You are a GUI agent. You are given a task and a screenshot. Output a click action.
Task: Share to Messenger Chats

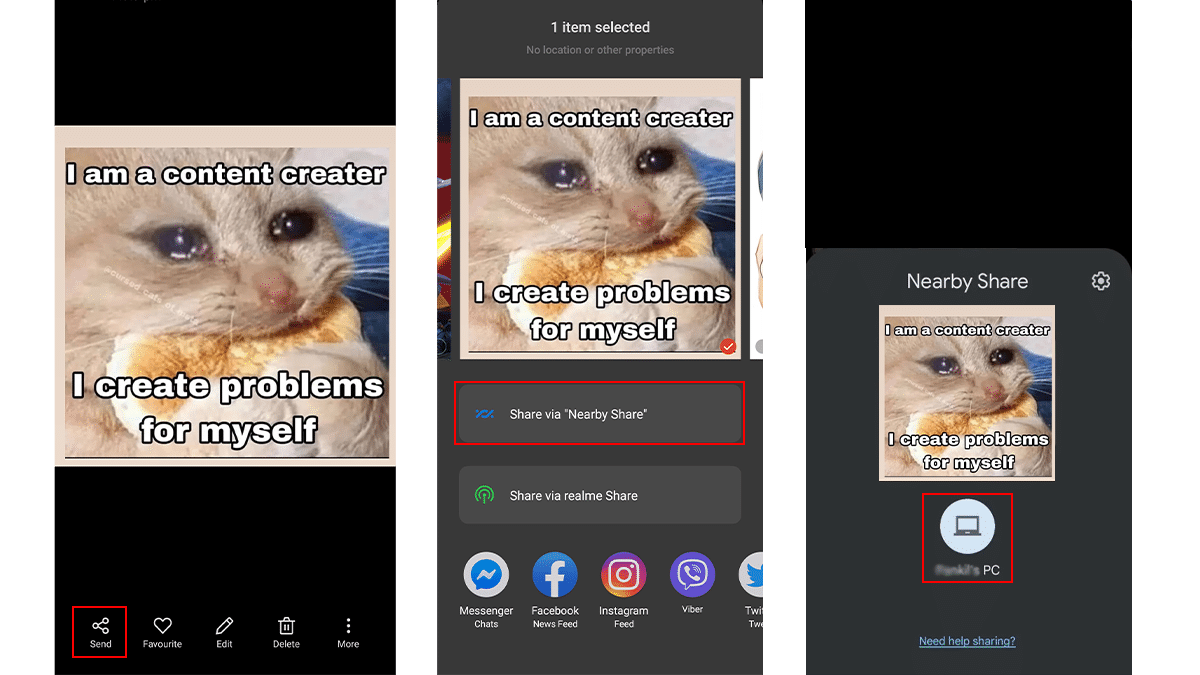(486, 576)
